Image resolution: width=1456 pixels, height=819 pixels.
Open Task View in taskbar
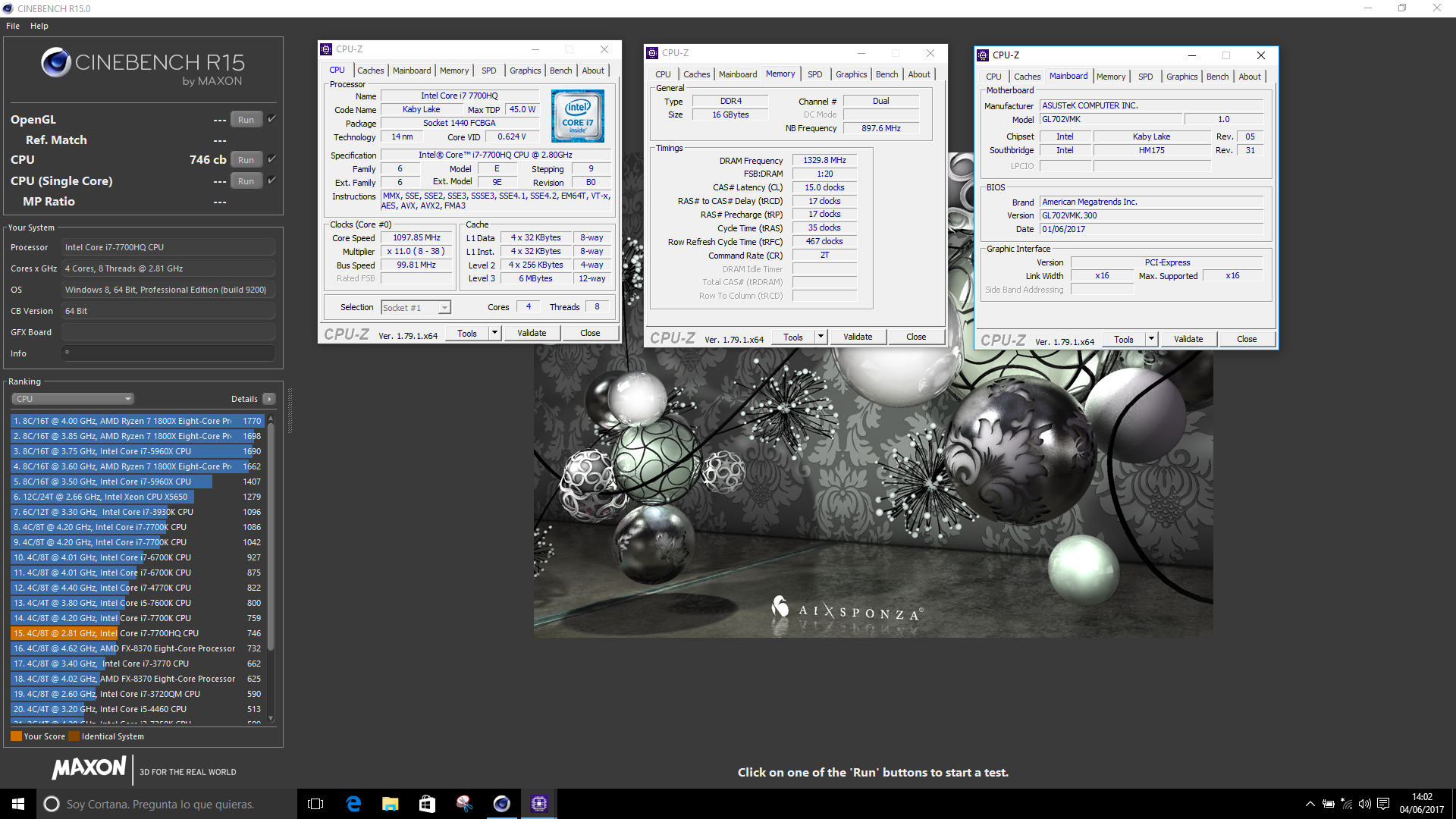tap(315, 804)
